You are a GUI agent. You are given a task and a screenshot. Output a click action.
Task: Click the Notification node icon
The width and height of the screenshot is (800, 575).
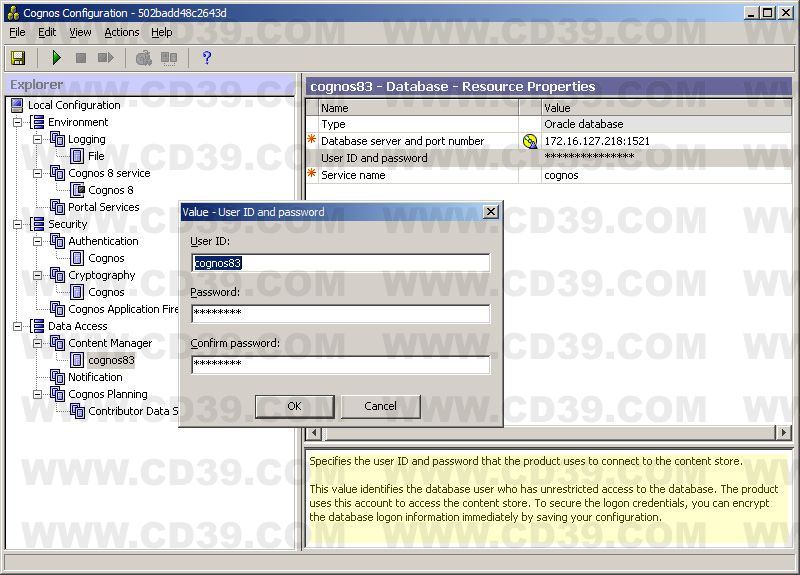click(57, 378)
